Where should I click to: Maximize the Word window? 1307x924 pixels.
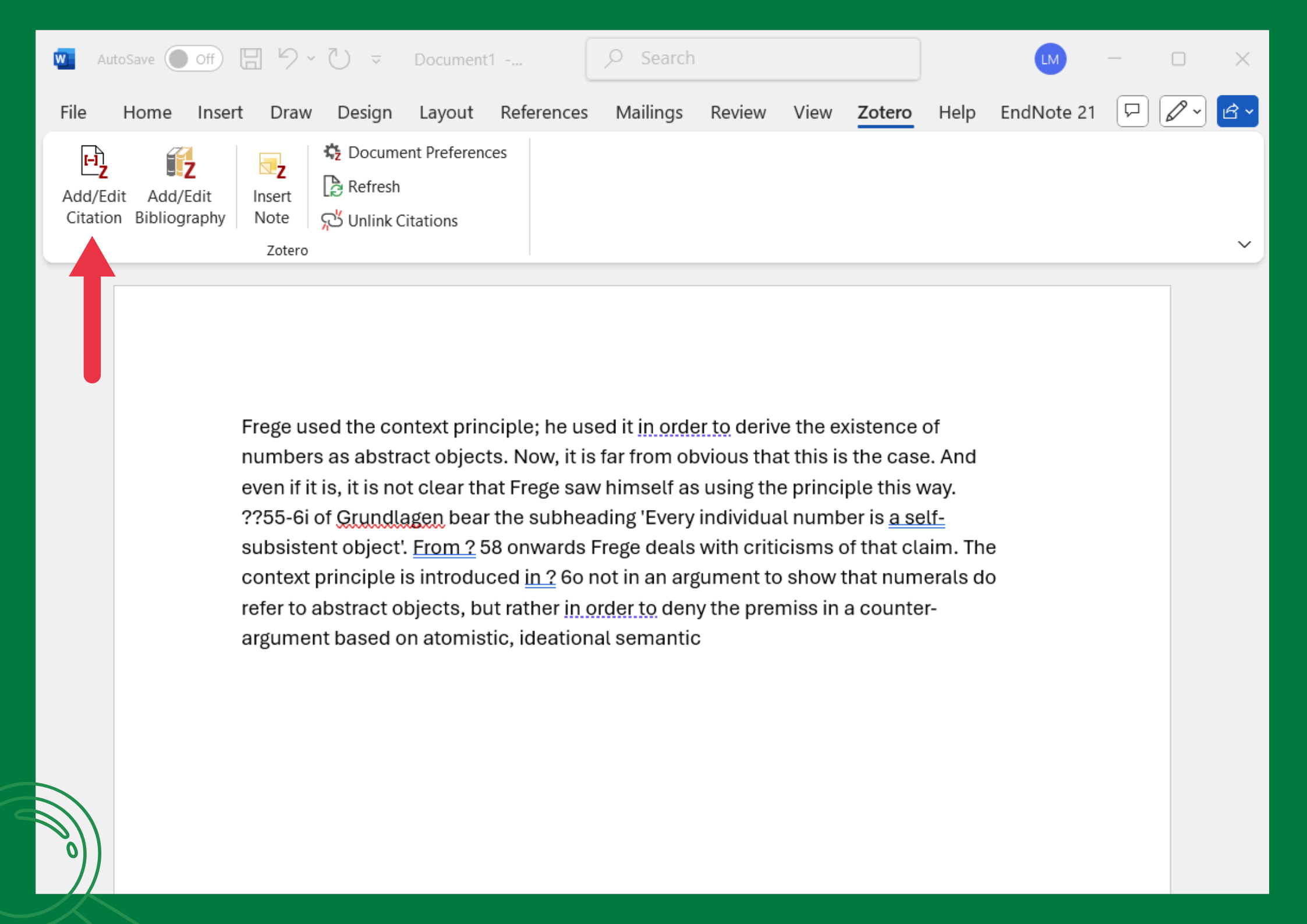[x=1178, y=59]
